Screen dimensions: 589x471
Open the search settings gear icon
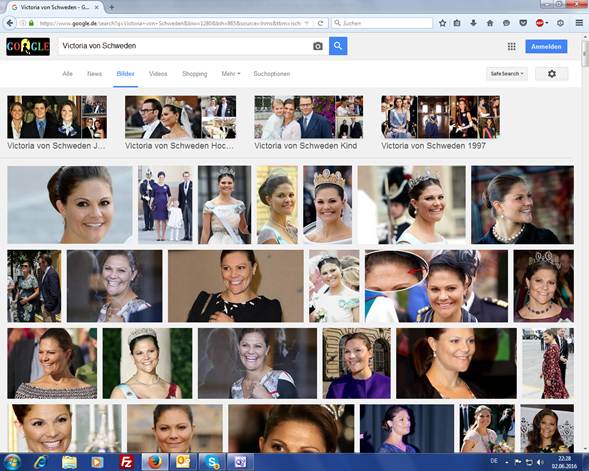(551, 74)
